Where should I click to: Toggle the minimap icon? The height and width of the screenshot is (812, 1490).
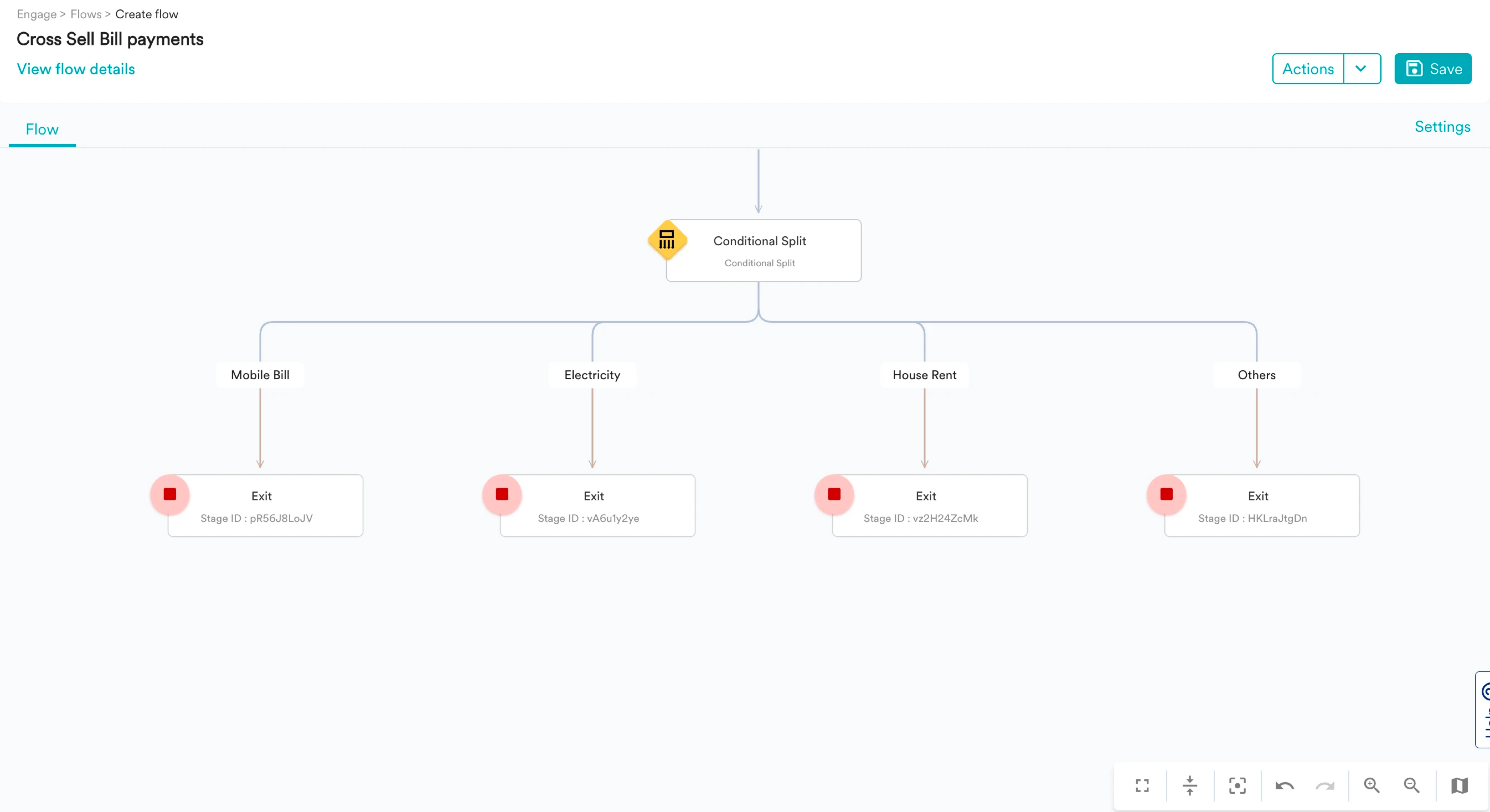coord(1459,785)
